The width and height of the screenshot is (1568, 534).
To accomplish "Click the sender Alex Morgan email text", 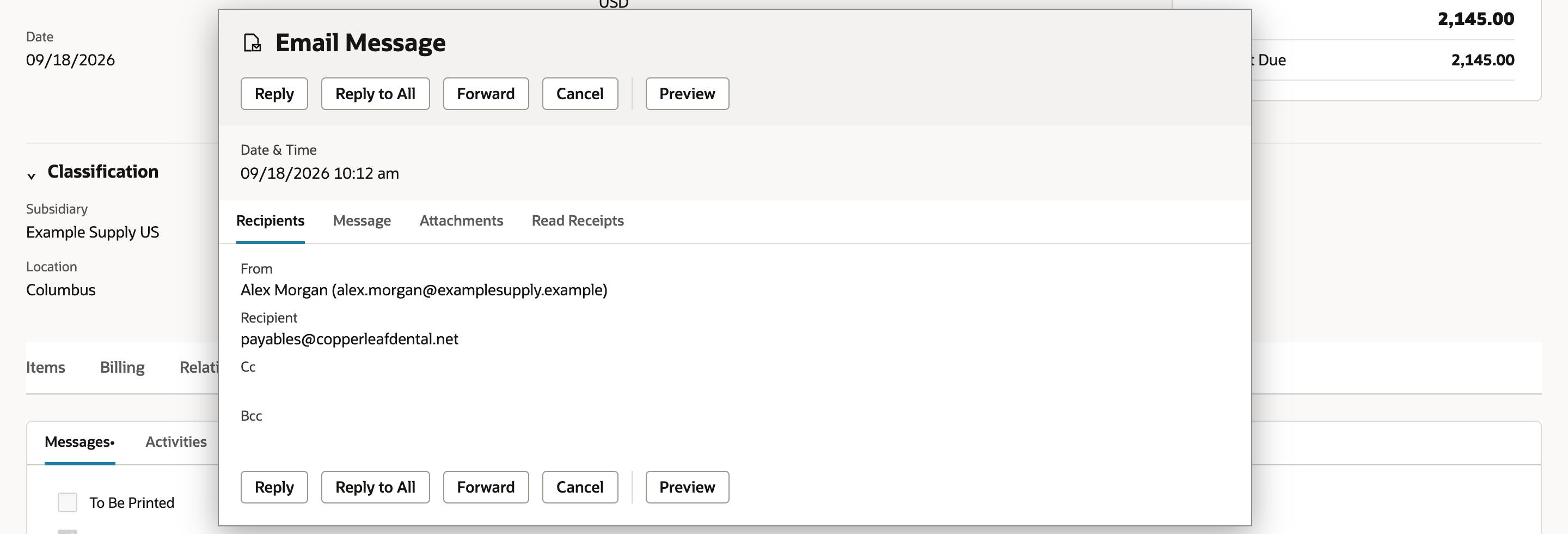I will [424, 290].
